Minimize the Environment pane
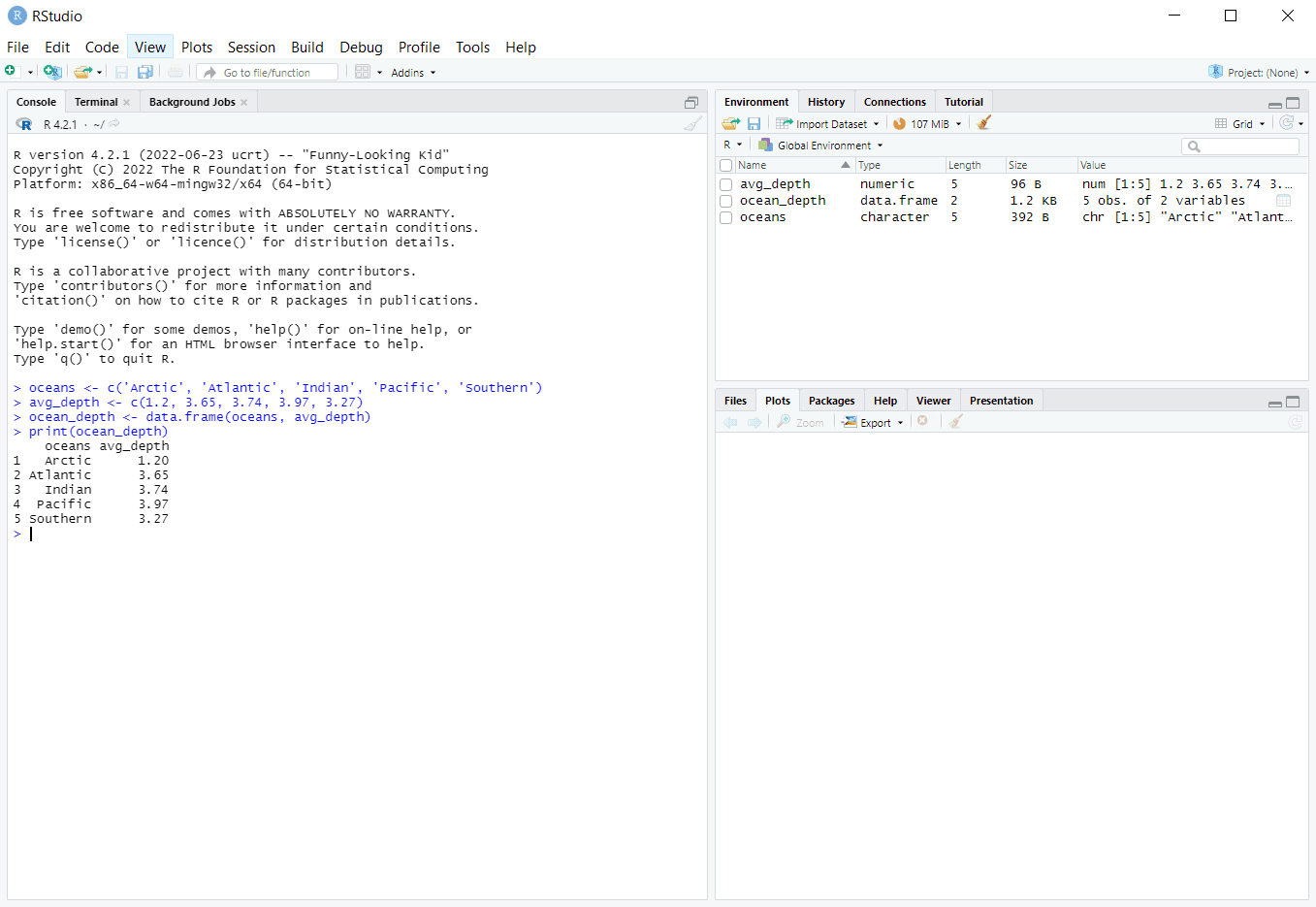Viewport: 1316px width, 907px height. 1275,104
